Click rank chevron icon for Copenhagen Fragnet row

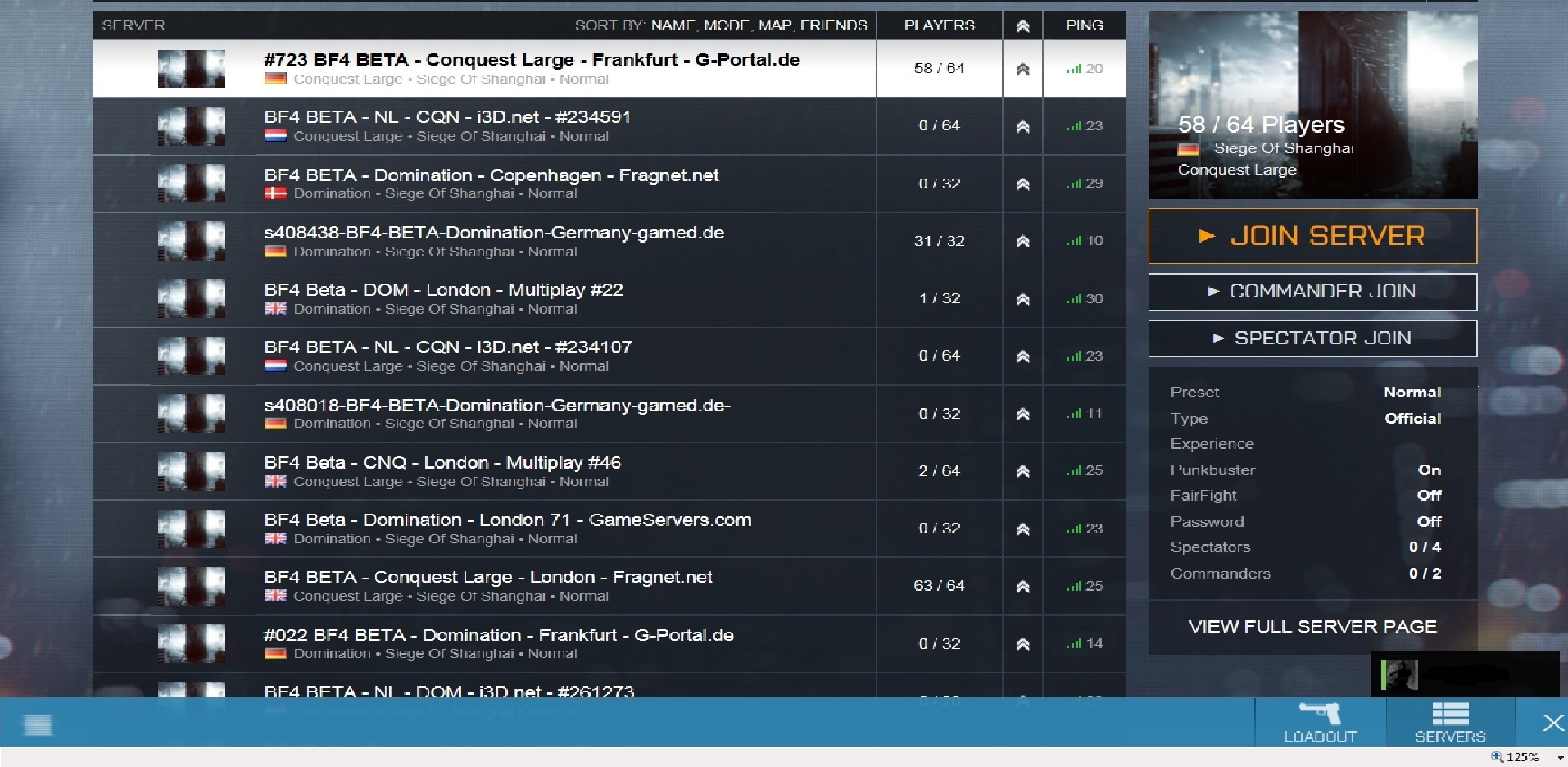click(1022, 184)
